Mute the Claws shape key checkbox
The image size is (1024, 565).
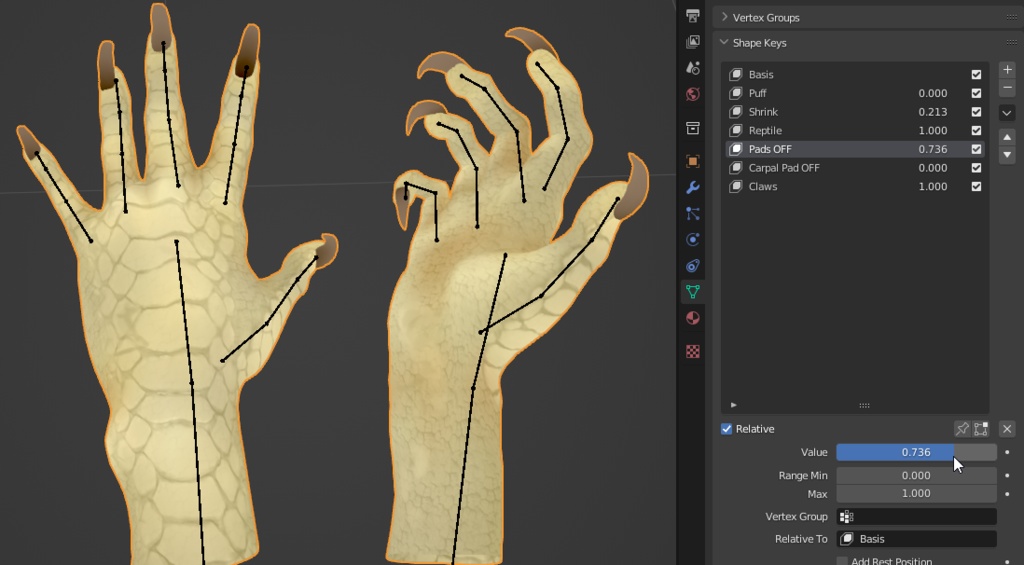(x=976, y=186)
